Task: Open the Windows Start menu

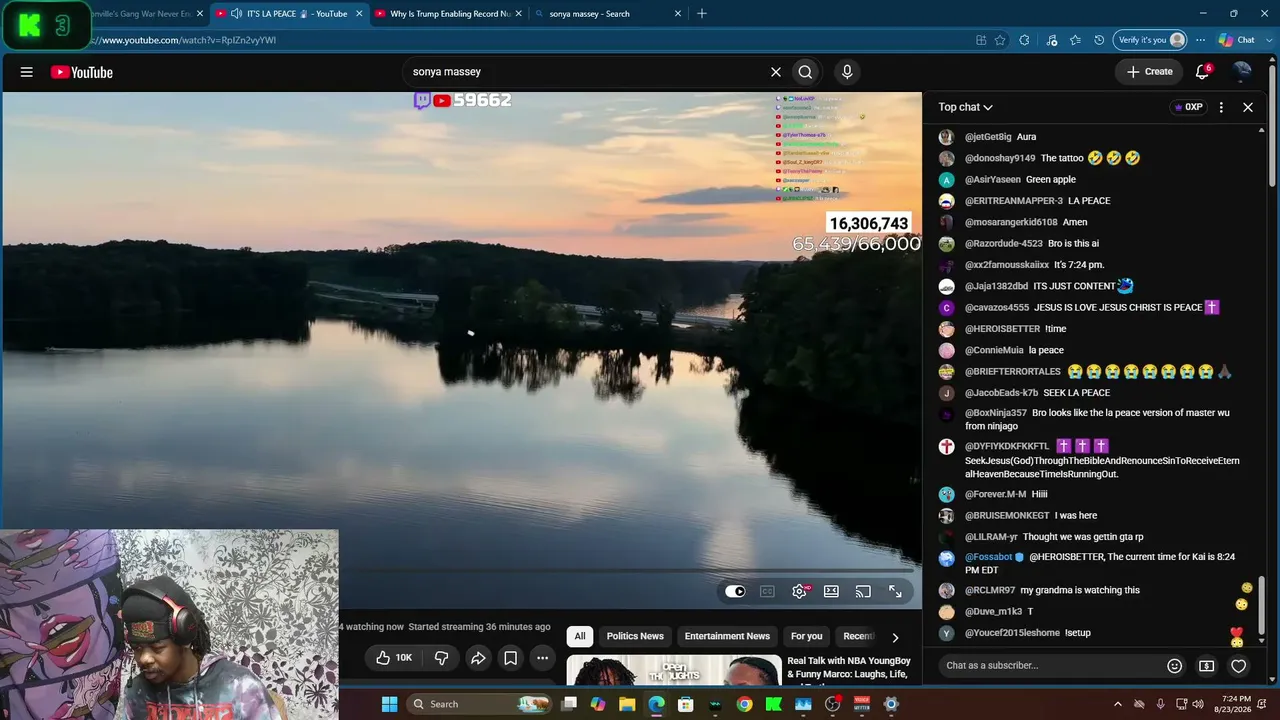Action: 389,704
